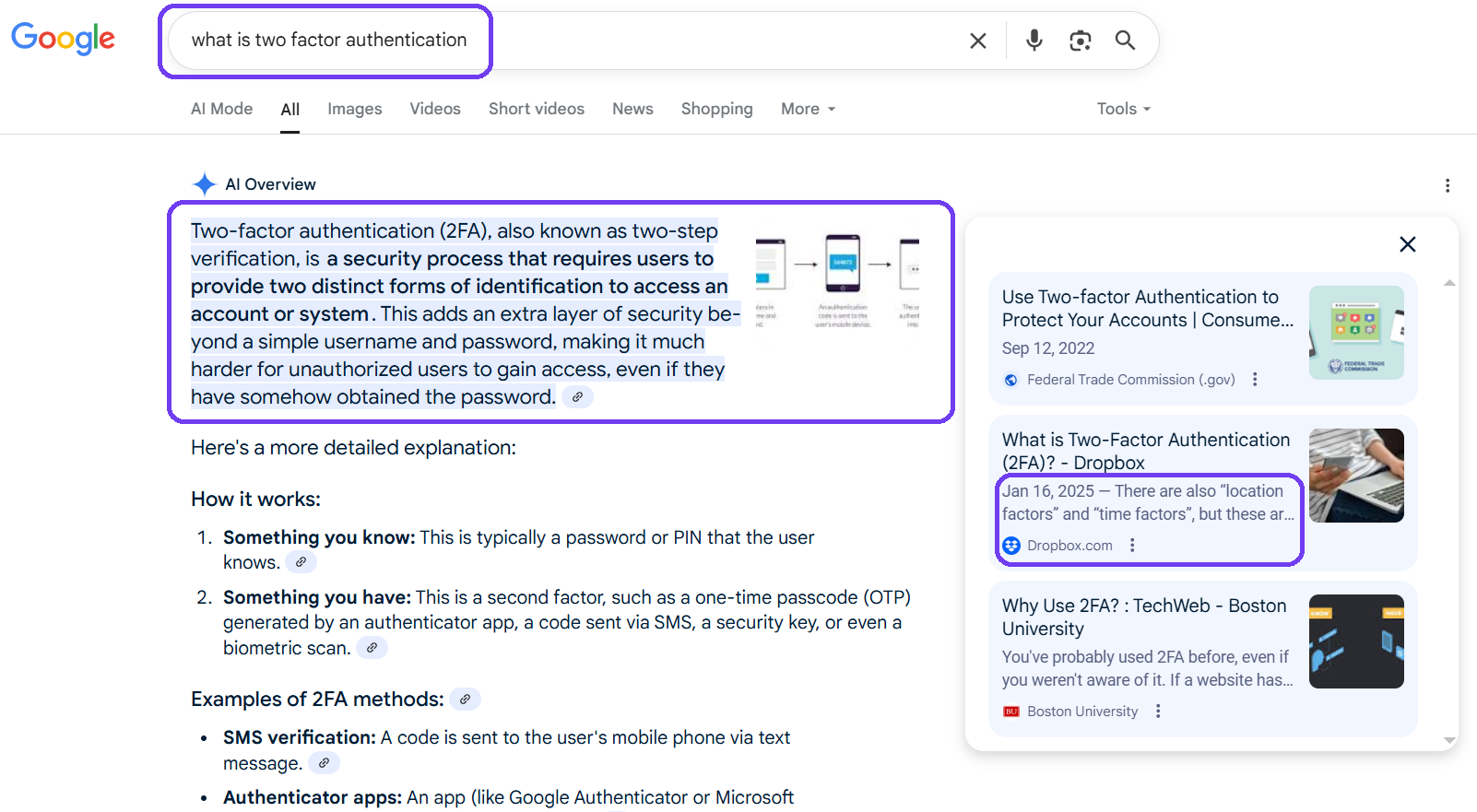Open the Tools dropdown
Screen dimensions: 1477x812
click(x=1123, y=109)
